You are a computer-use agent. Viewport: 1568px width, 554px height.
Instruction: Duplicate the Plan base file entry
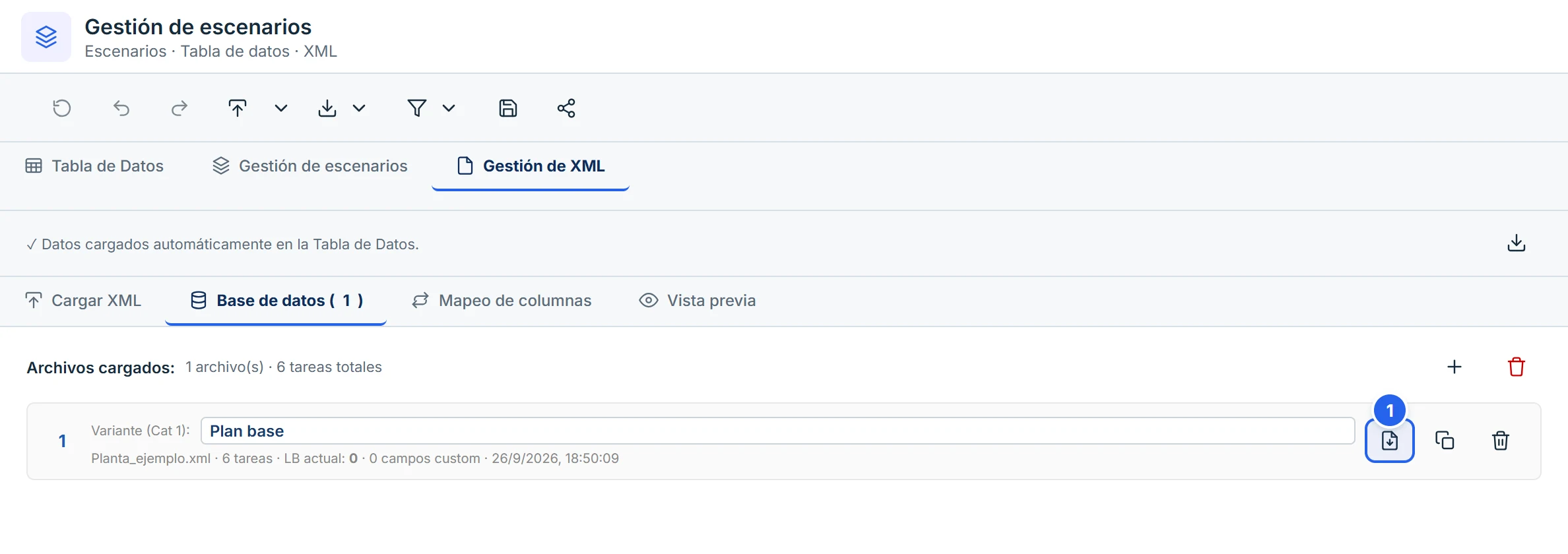point(1445,441)
